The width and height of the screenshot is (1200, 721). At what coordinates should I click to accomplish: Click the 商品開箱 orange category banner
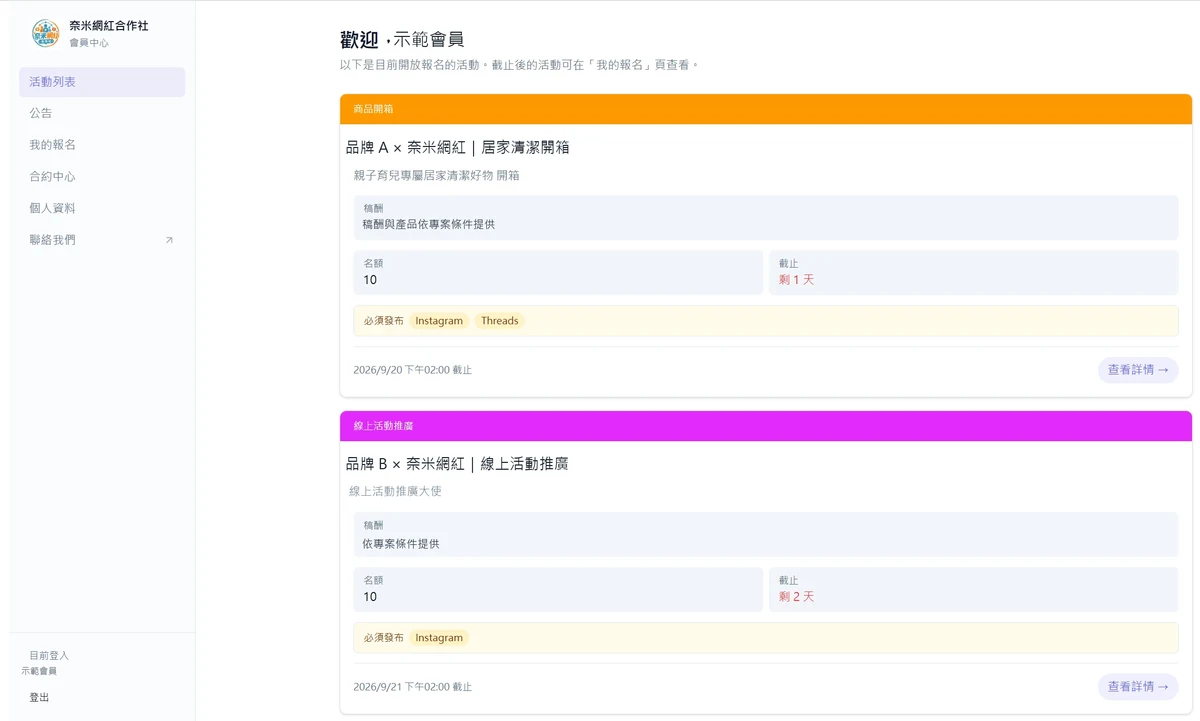coord(766,109)
